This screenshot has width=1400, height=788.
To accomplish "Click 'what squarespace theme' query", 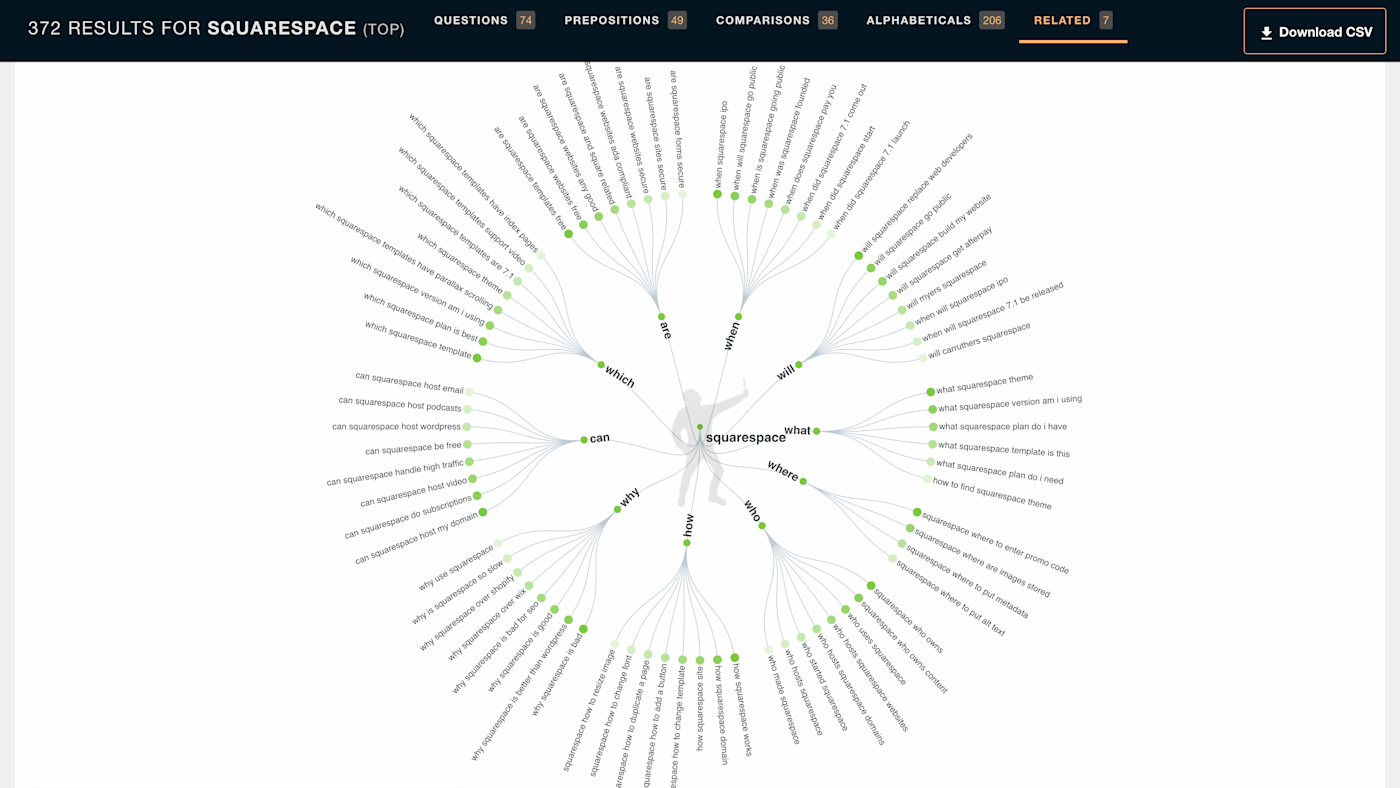I will (x=985, y=385).
